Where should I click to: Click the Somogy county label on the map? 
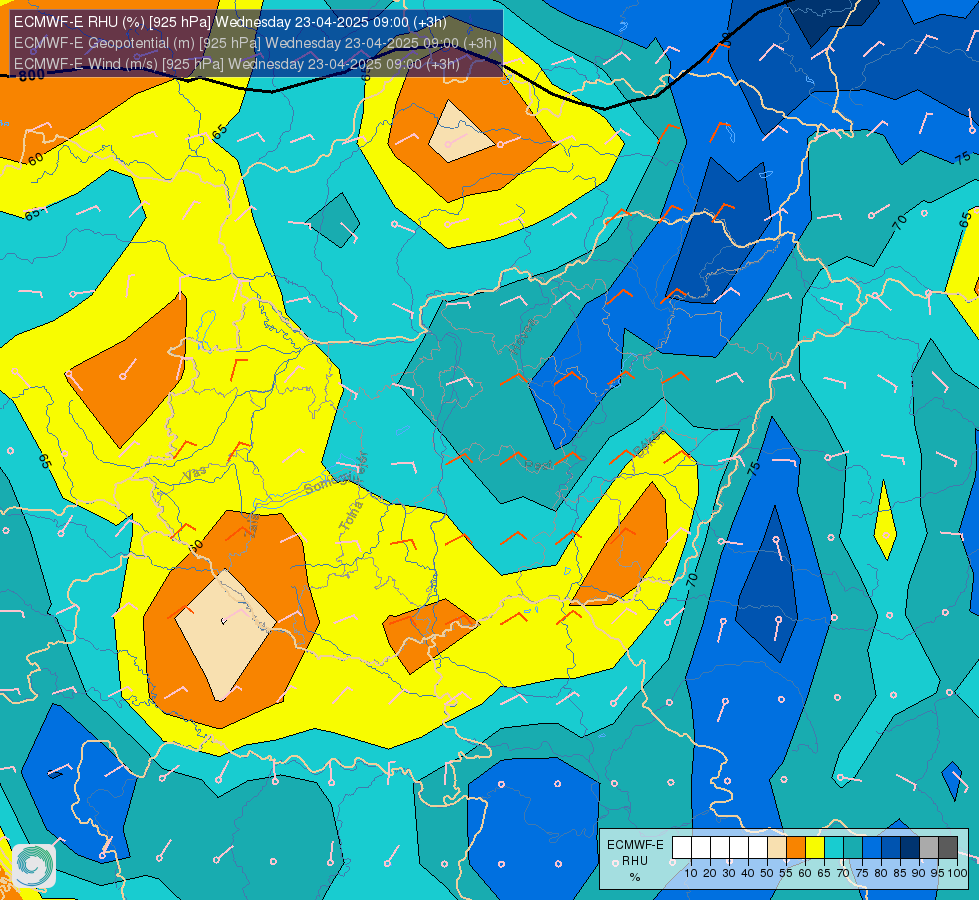[x=327, y=482]
